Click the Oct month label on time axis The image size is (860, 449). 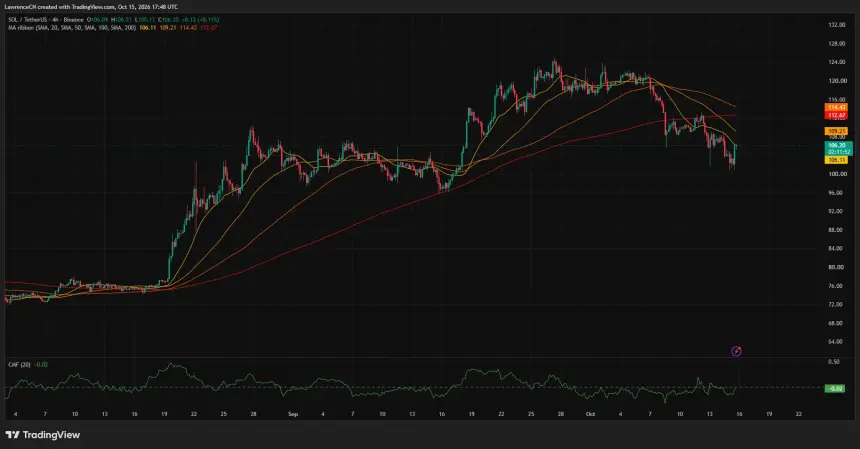590,414
